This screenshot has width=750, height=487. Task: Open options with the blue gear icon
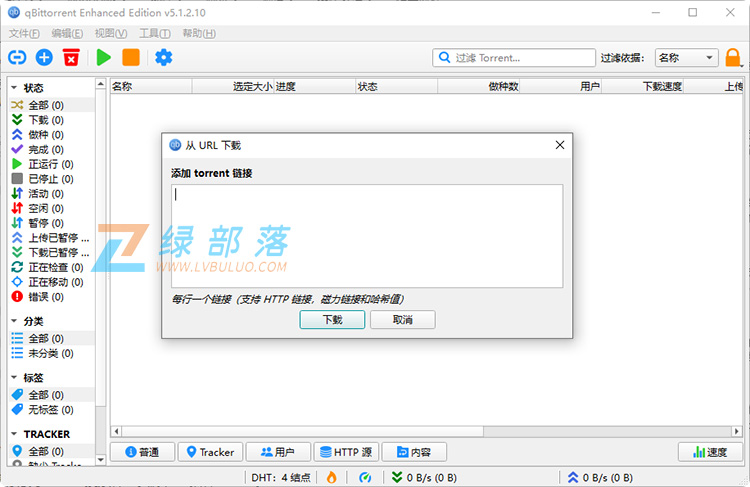pyautogui.click(x=164, y=58)
